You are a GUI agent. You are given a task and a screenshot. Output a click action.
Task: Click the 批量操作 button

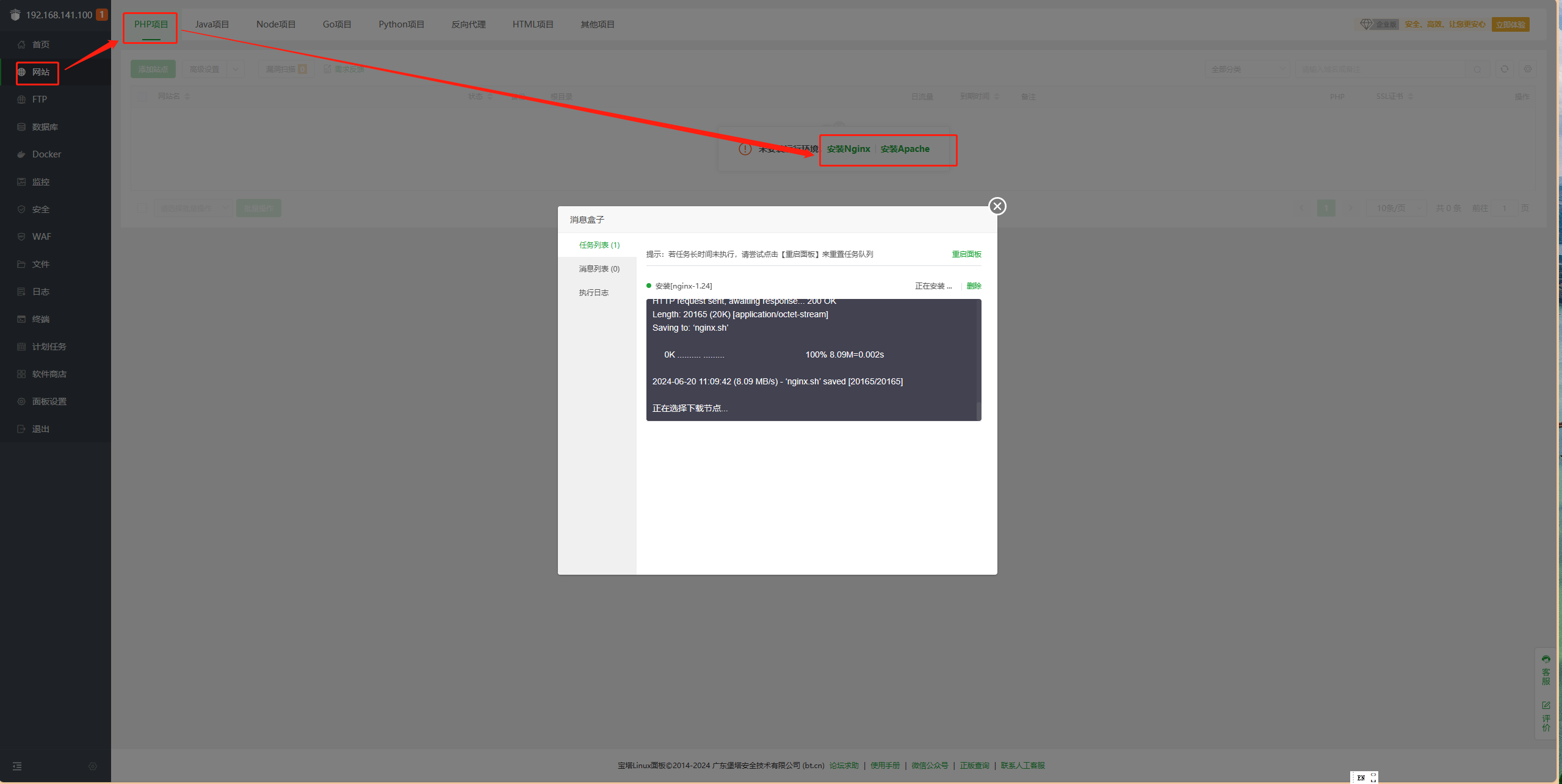[259, 208]
